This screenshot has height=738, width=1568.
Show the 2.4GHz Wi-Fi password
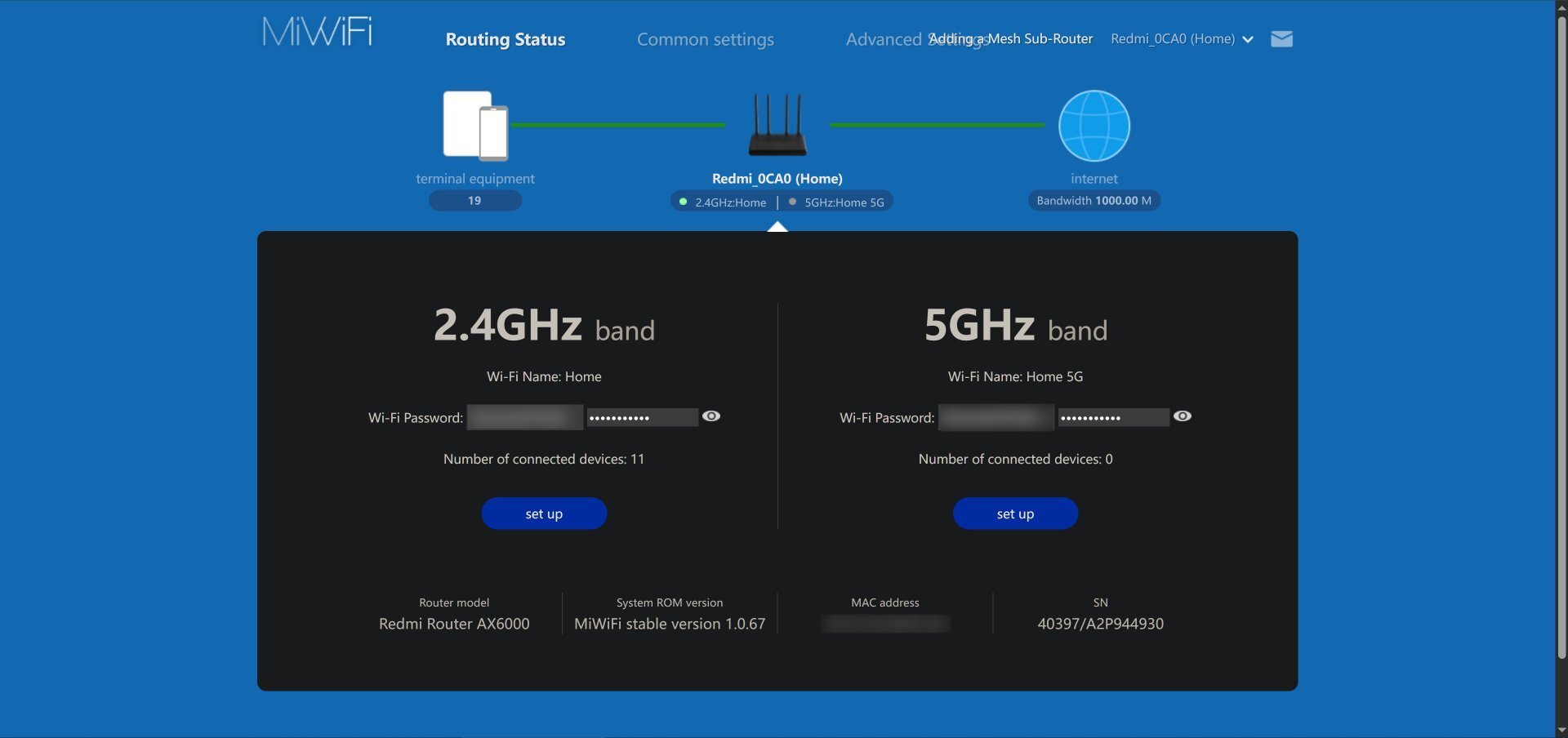(711, 416)
